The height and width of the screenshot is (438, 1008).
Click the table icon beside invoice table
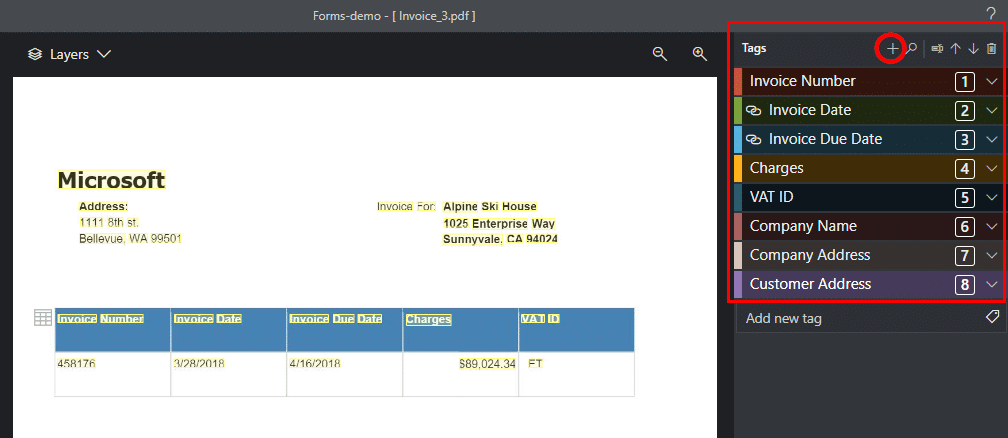[x=43, y=317]
